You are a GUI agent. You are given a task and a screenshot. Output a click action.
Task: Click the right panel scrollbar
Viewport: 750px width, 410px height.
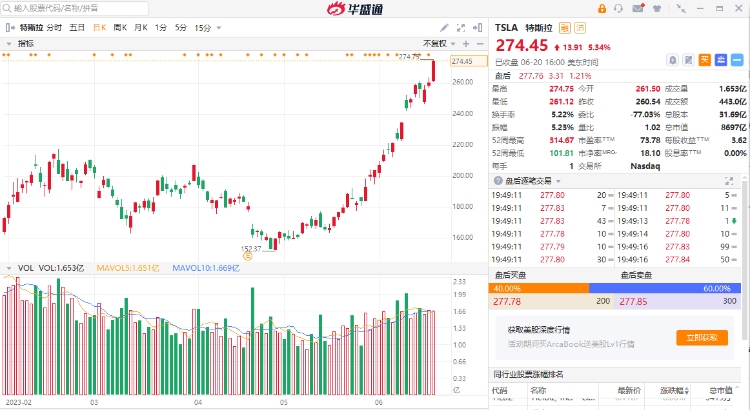point(745,258)
